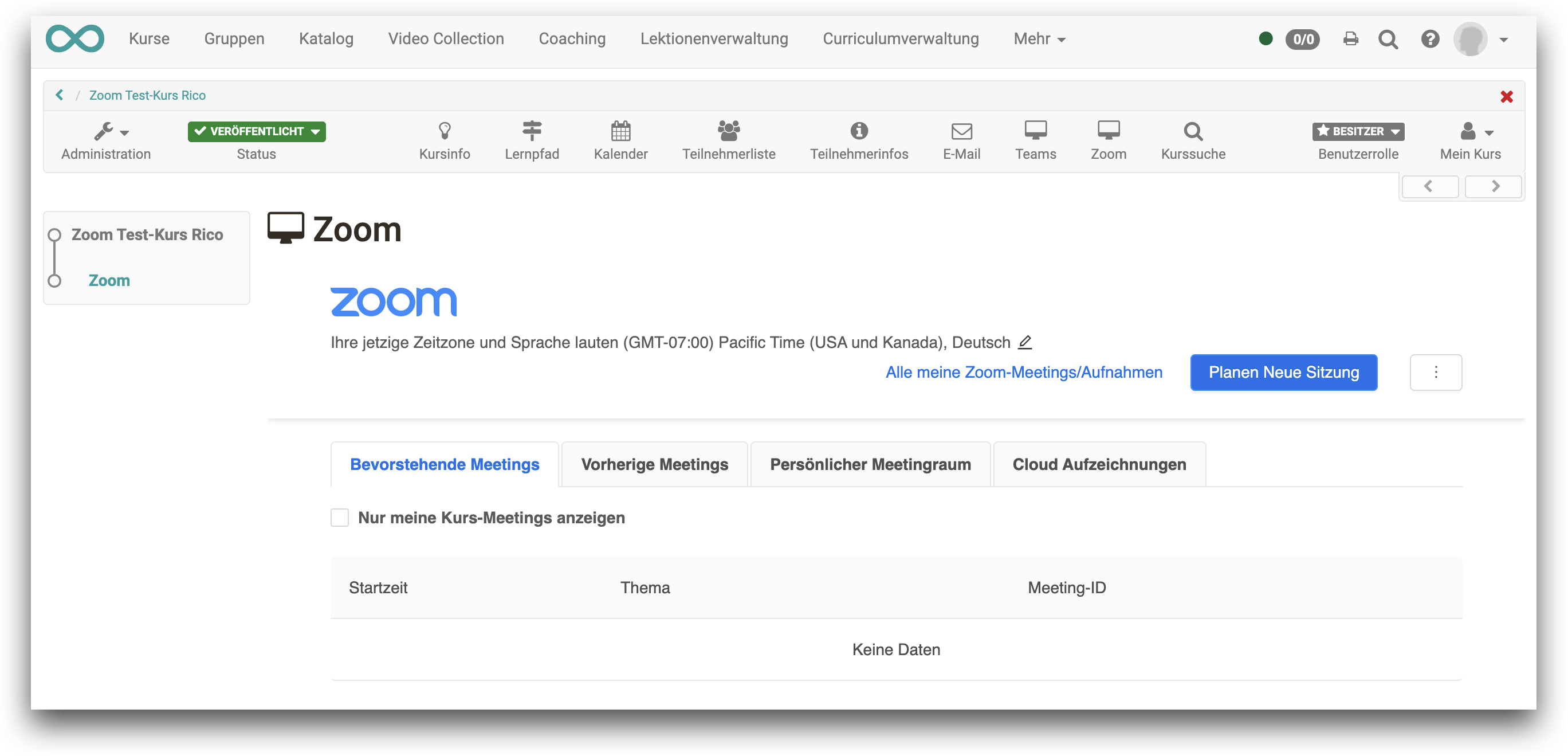Switch to Cloud Aufzeichnungen tab

[1099, 464]
